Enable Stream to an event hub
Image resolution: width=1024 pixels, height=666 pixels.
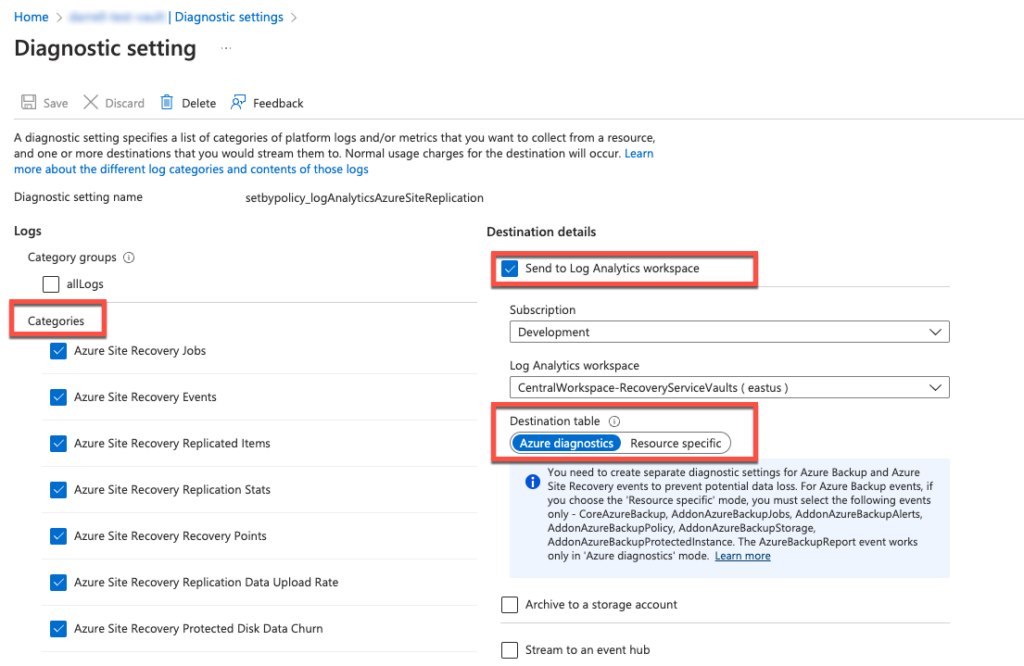509,649
